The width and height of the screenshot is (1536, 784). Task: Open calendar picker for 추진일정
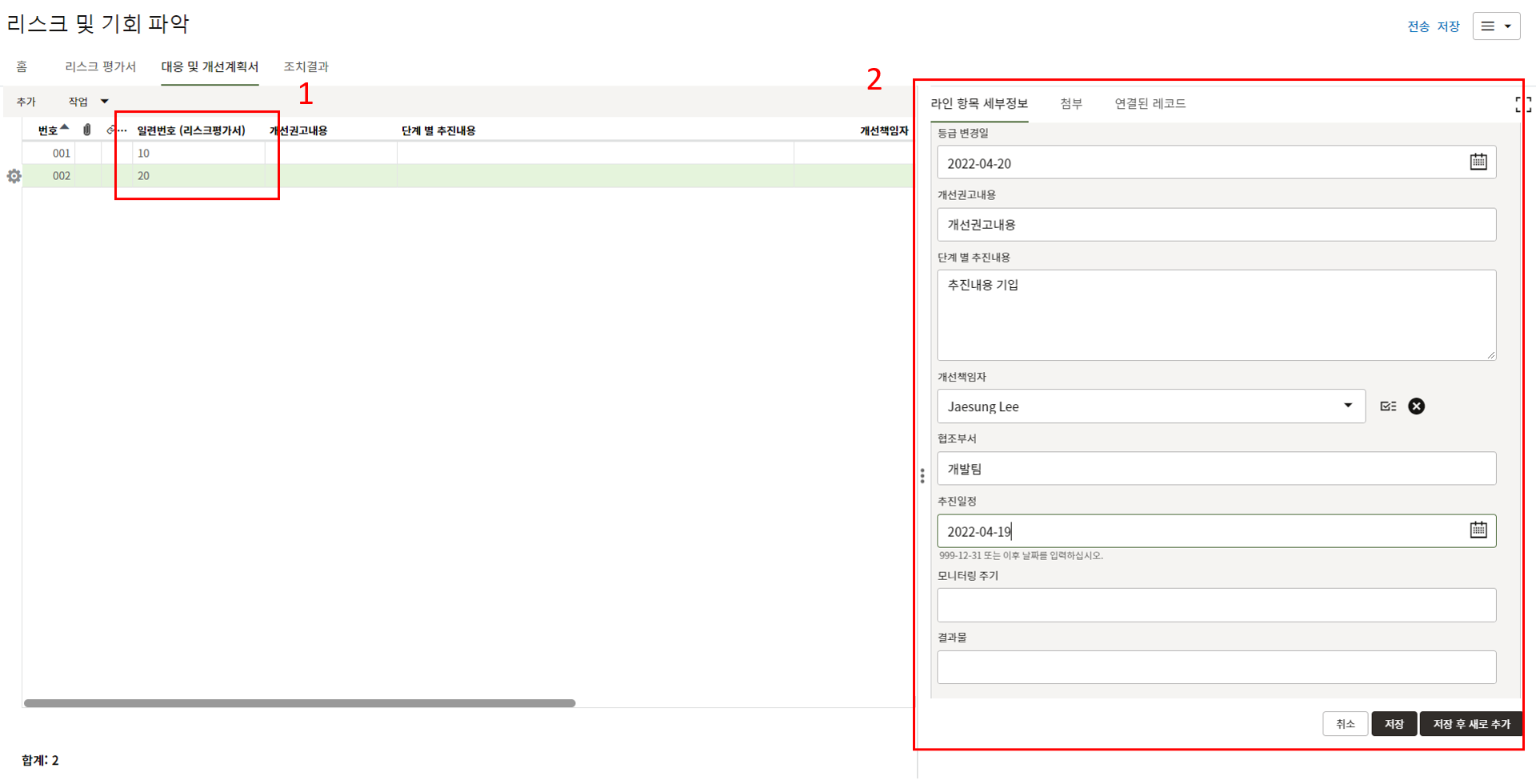[1478, 530]
